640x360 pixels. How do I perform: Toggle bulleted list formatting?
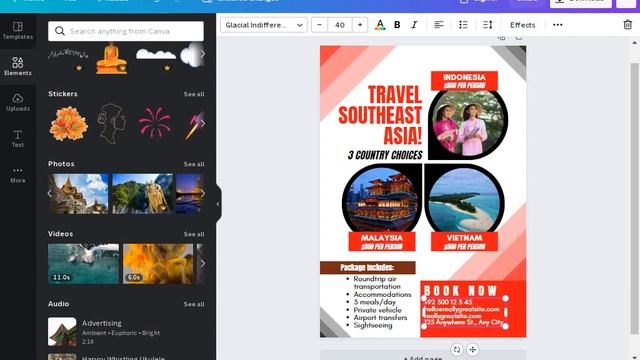tap(463, 25)
